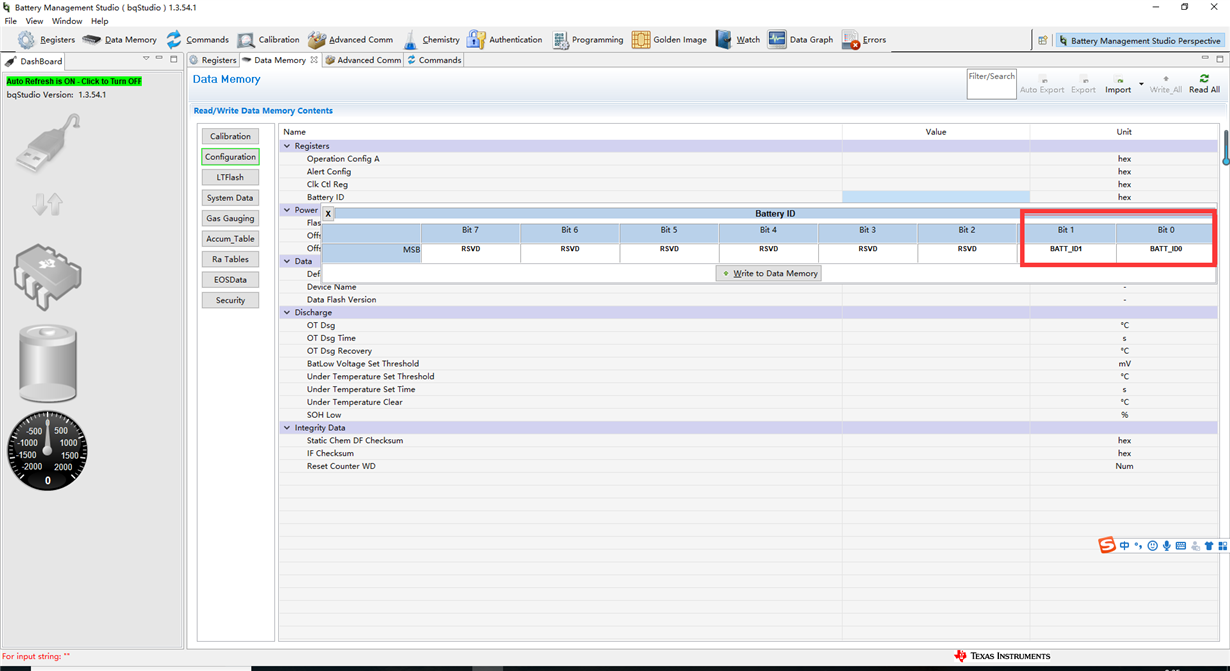The image size is (1230, 671).
Task: Collapse the Power group
Action: 287,210
